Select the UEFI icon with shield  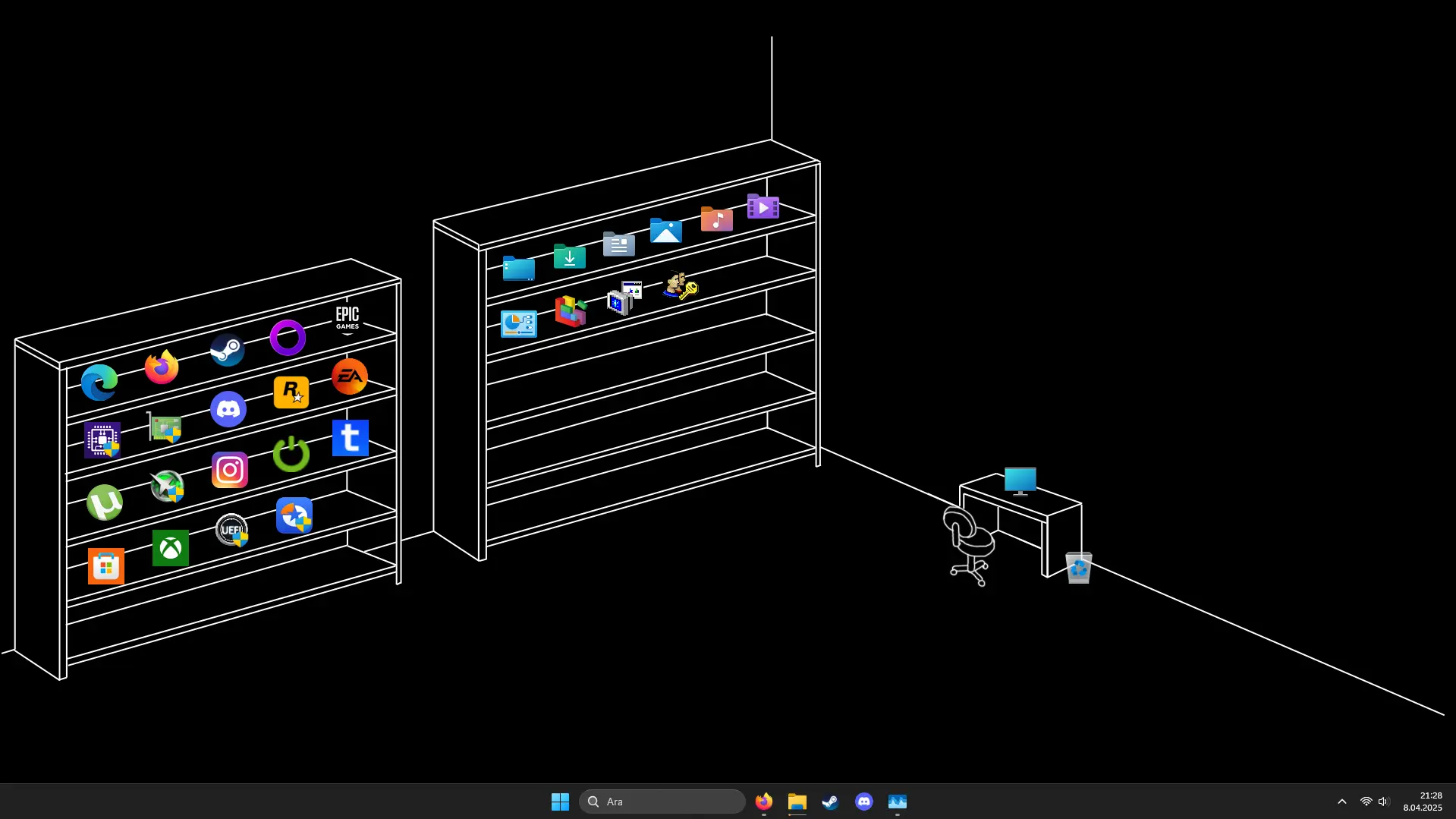click(231, 530)
